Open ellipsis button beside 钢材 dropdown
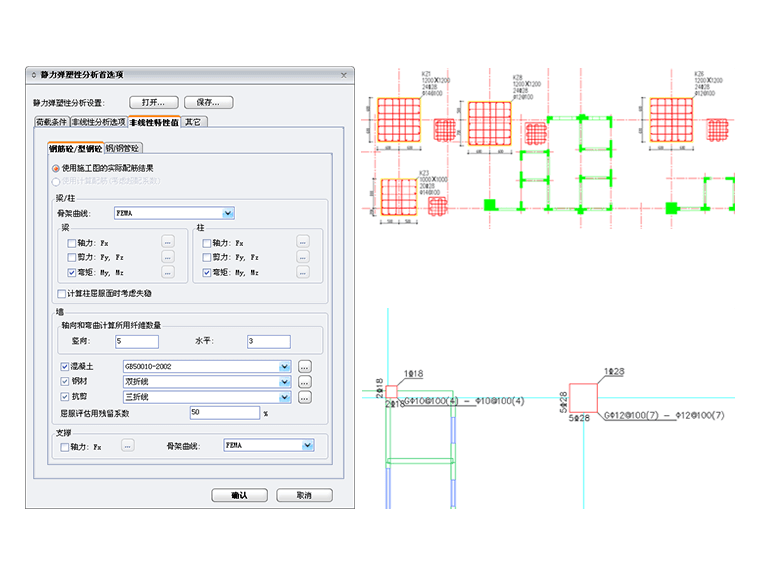The width and height of the screenshot is (760, 577). pos(304,382)
